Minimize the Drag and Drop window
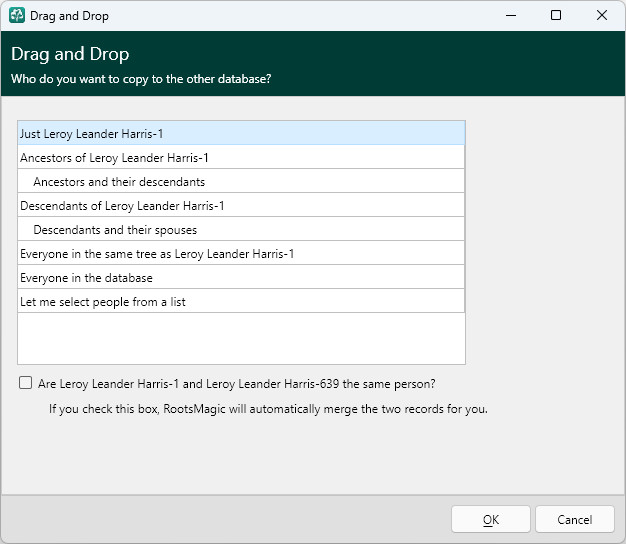This screenshot has height=544, width=626. click(511, 16)
